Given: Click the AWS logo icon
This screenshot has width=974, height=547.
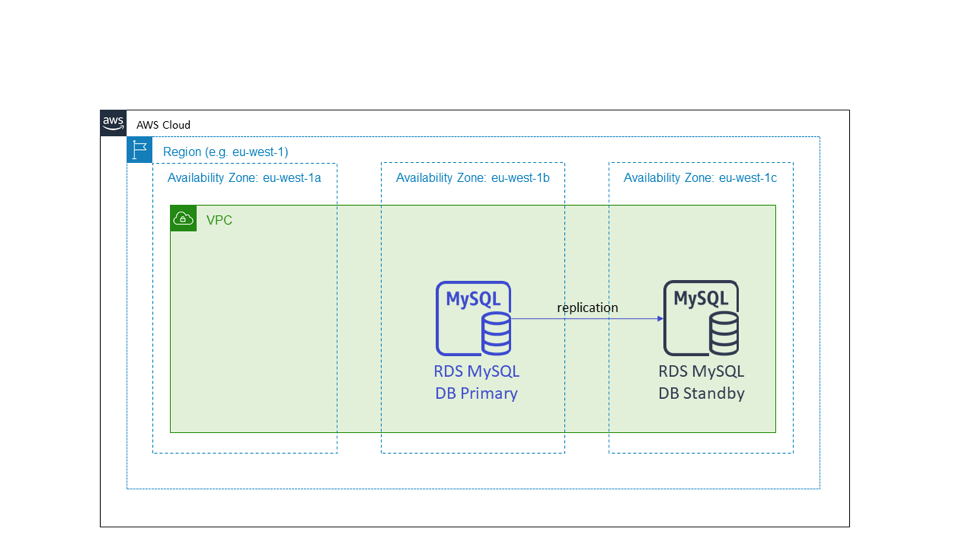Looking at the screenshot, I should point(113,123).
